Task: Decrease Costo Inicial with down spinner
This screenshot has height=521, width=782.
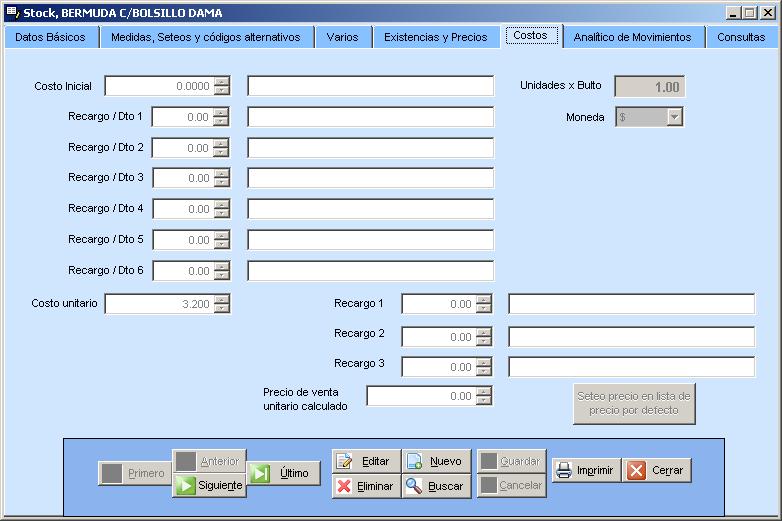Action: click(x=222, y=91)
